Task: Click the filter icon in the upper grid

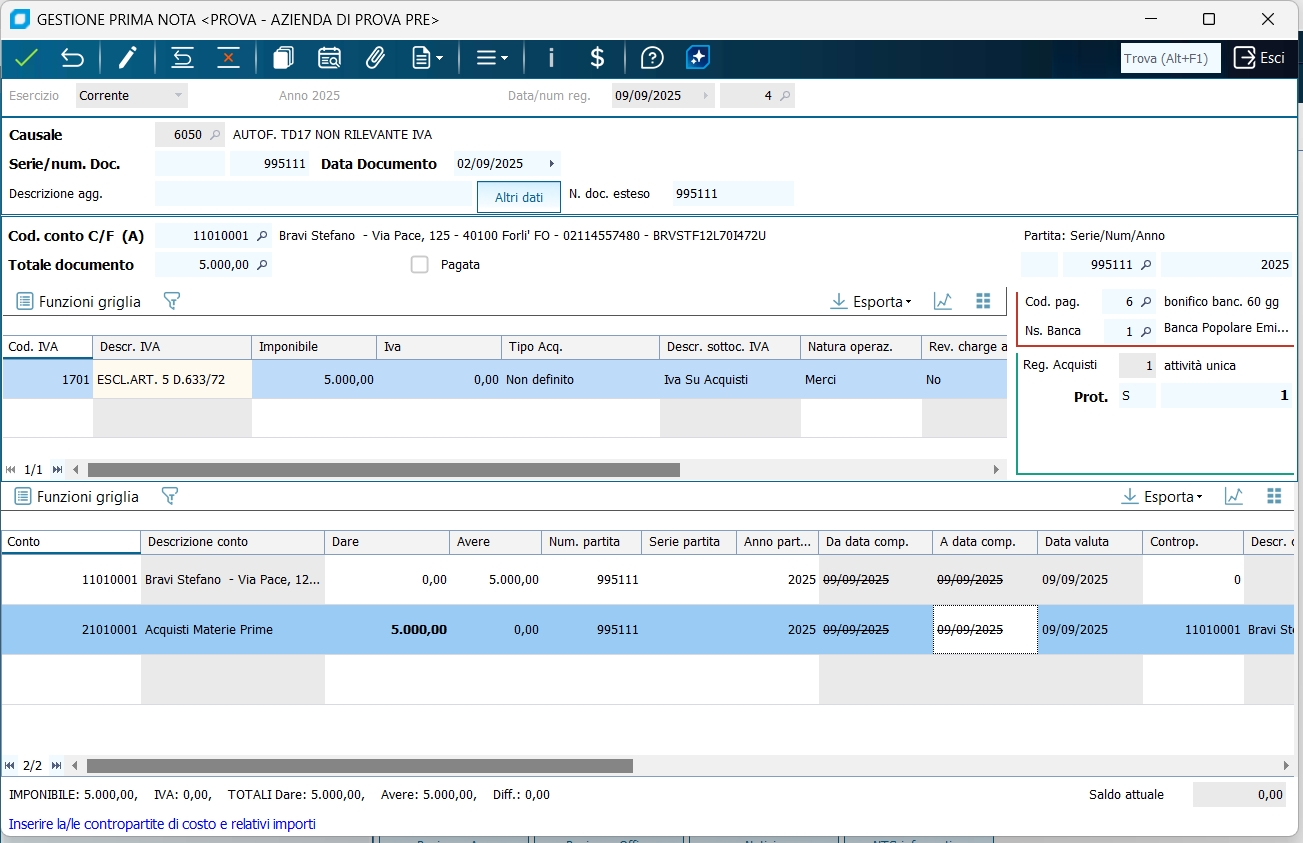Action: pos(171,301)
